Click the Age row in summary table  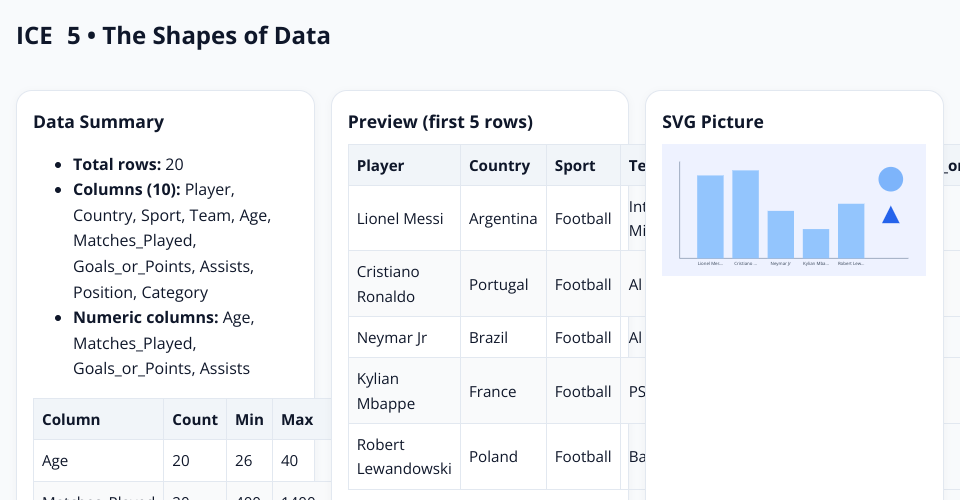point(56,461)
